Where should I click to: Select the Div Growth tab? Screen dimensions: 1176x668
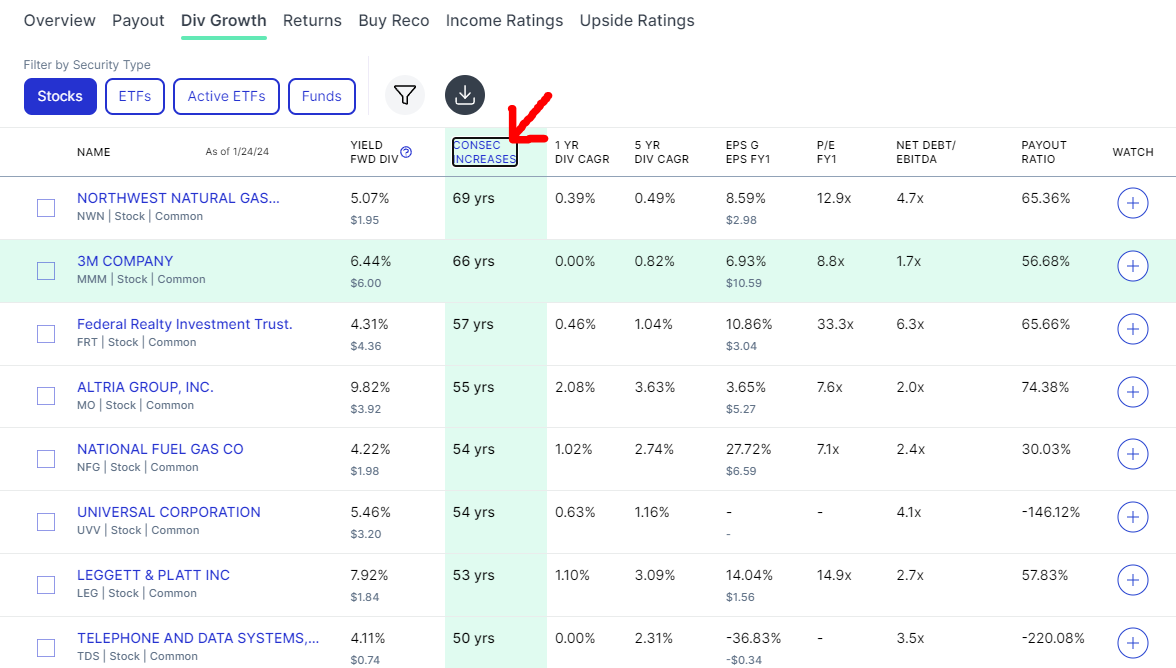224,21
